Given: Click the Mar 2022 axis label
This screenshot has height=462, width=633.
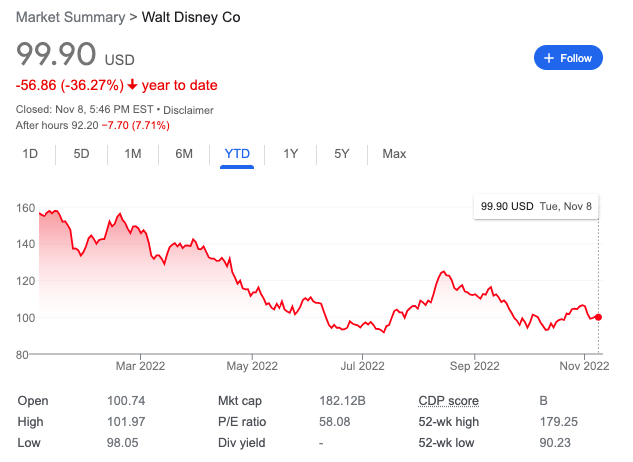Looking at the screenshot, I should (x=140, y=365).
